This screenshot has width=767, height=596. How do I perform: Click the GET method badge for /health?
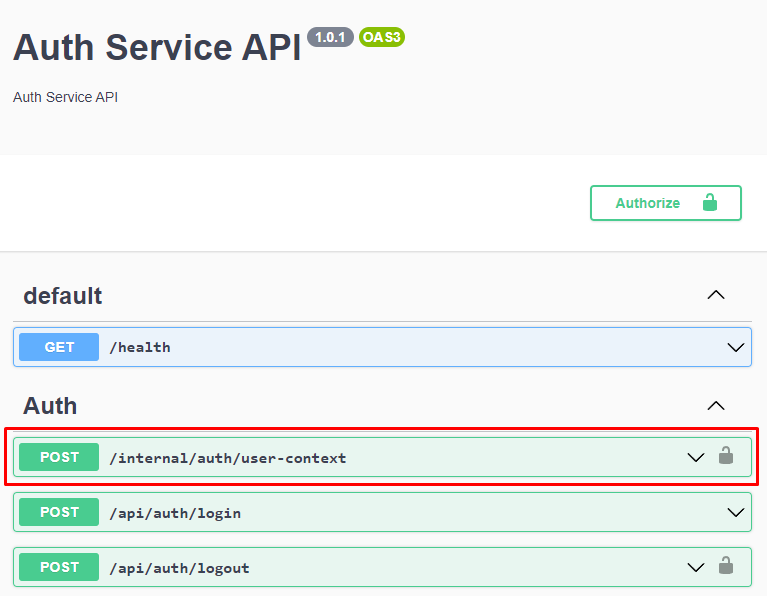coord(59,347)
